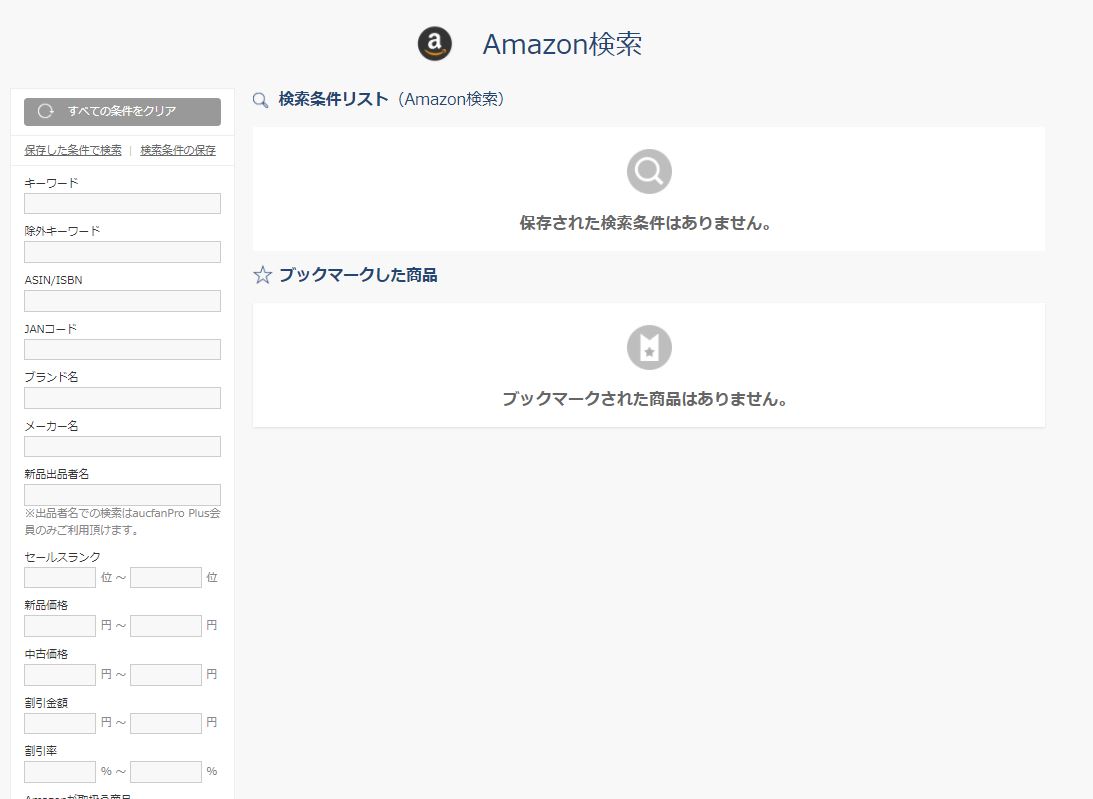Click the 割引金額 minimum amount field
This screenshot has height=799, width=1093.
coord(60,723)
